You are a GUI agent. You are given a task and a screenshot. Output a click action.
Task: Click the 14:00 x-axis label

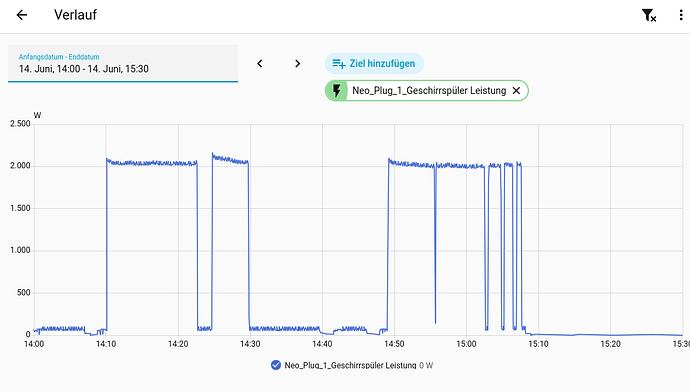34,344
